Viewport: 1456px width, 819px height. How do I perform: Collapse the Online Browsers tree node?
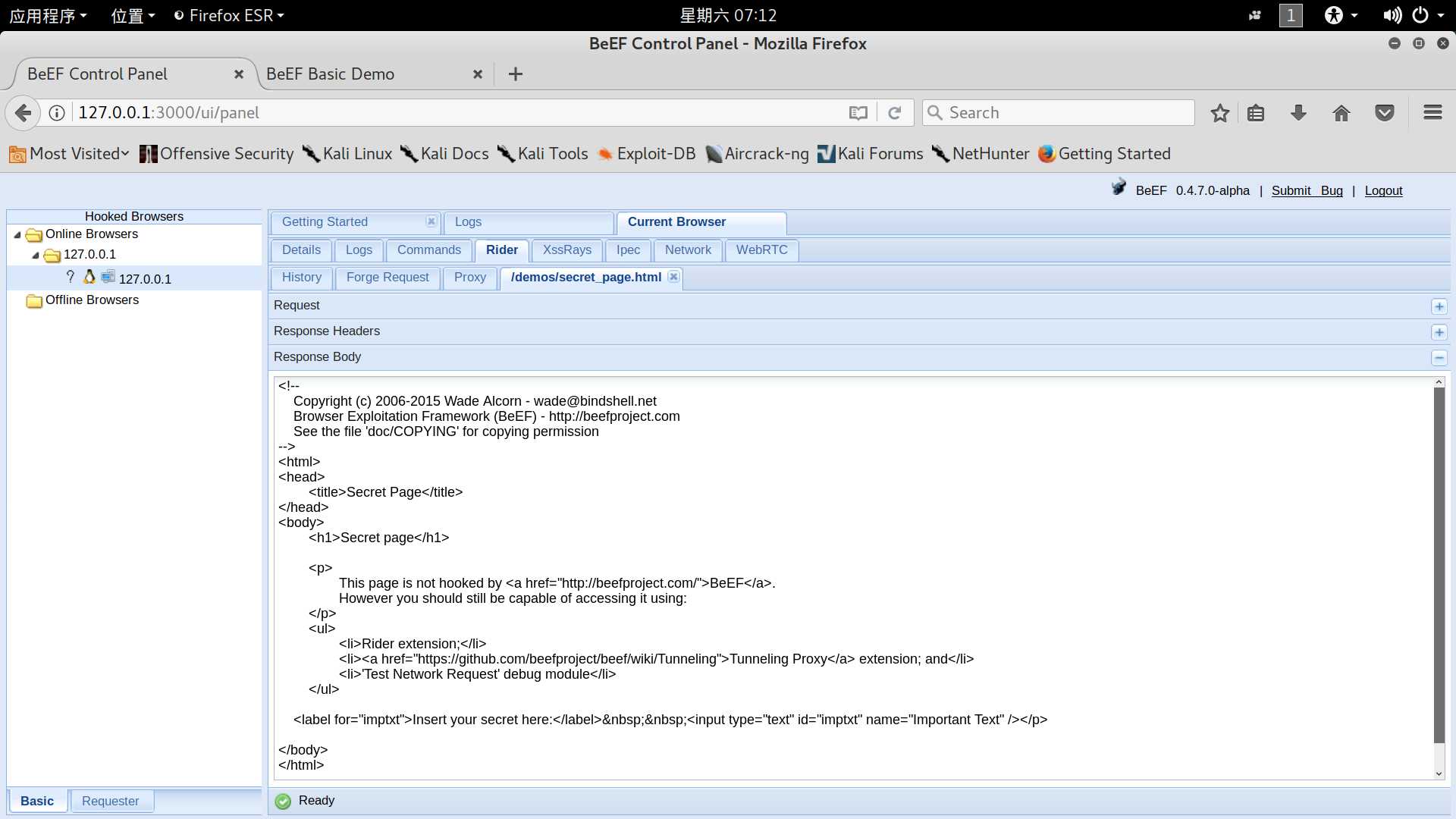(x=17, y=235)
